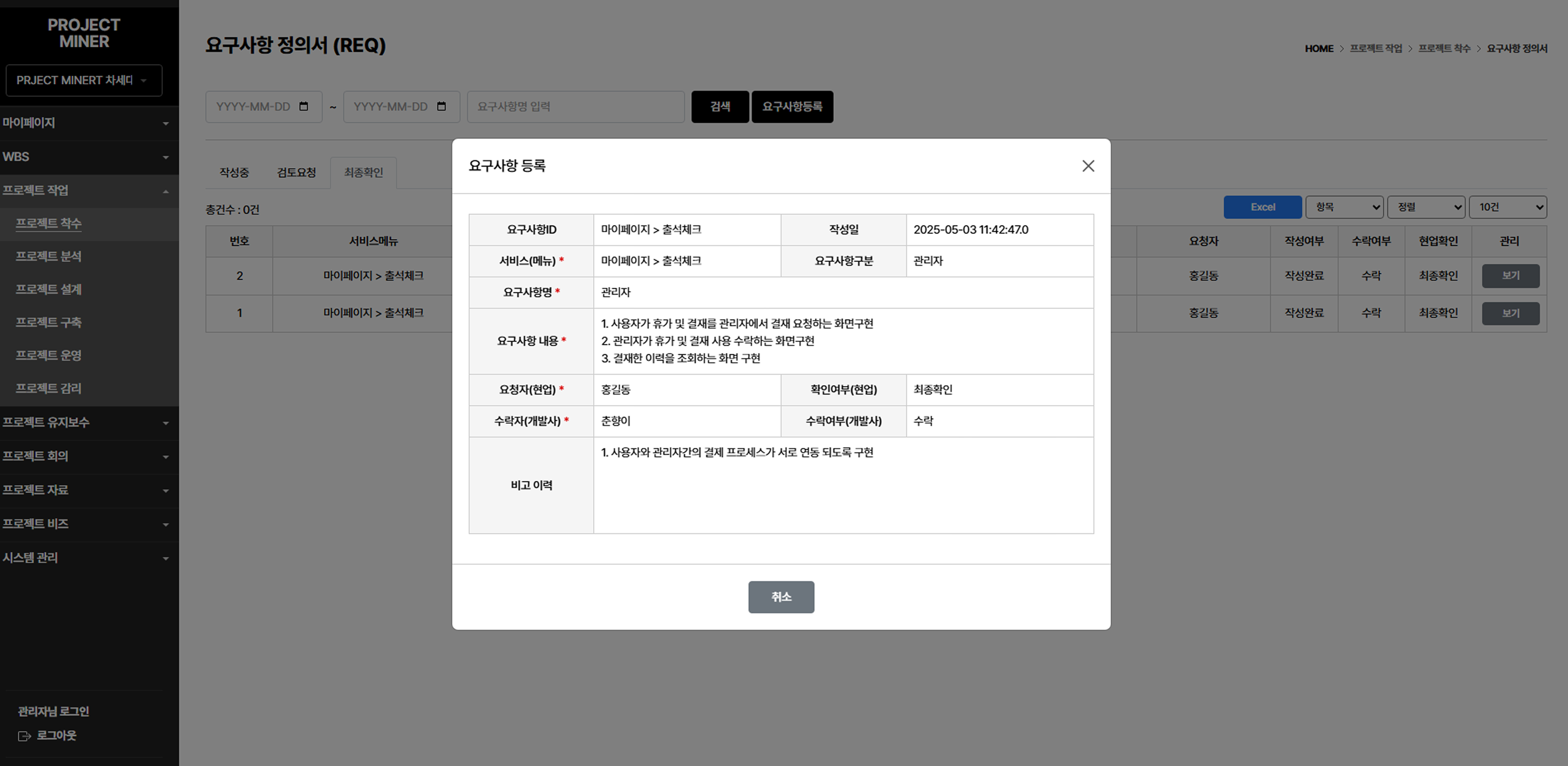Click the HOME breadcrumb link

pyautogui.click(x=1318, y=49)
